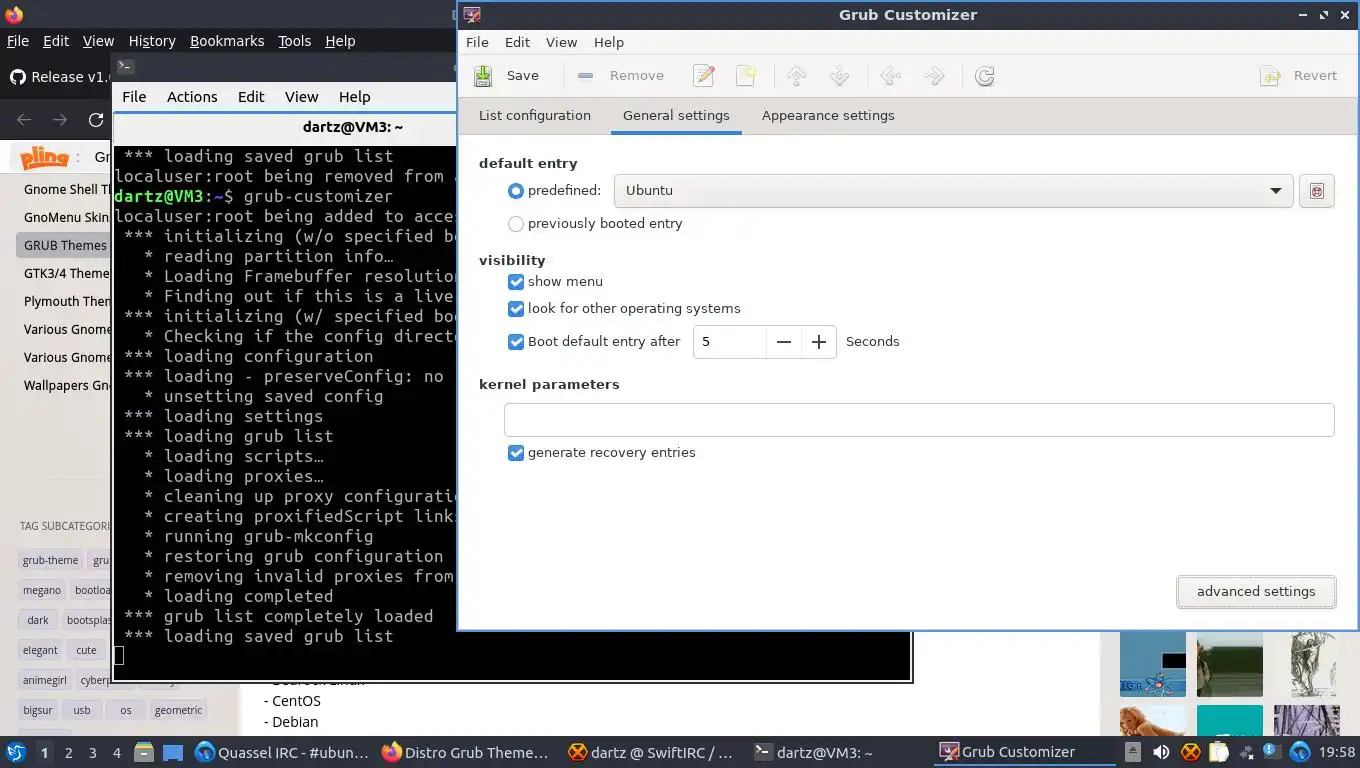
Task: Switch to Quassel IRC taskbar entry
Action: pos(282,752)
